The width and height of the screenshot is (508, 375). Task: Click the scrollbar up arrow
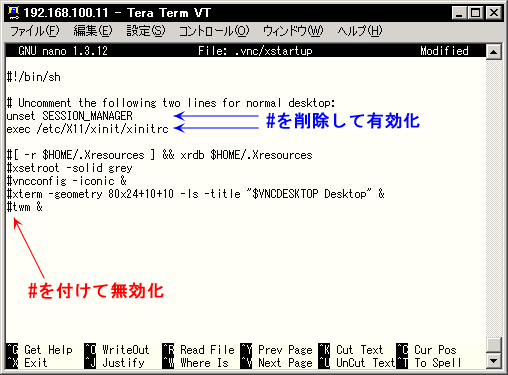[494, 52]
